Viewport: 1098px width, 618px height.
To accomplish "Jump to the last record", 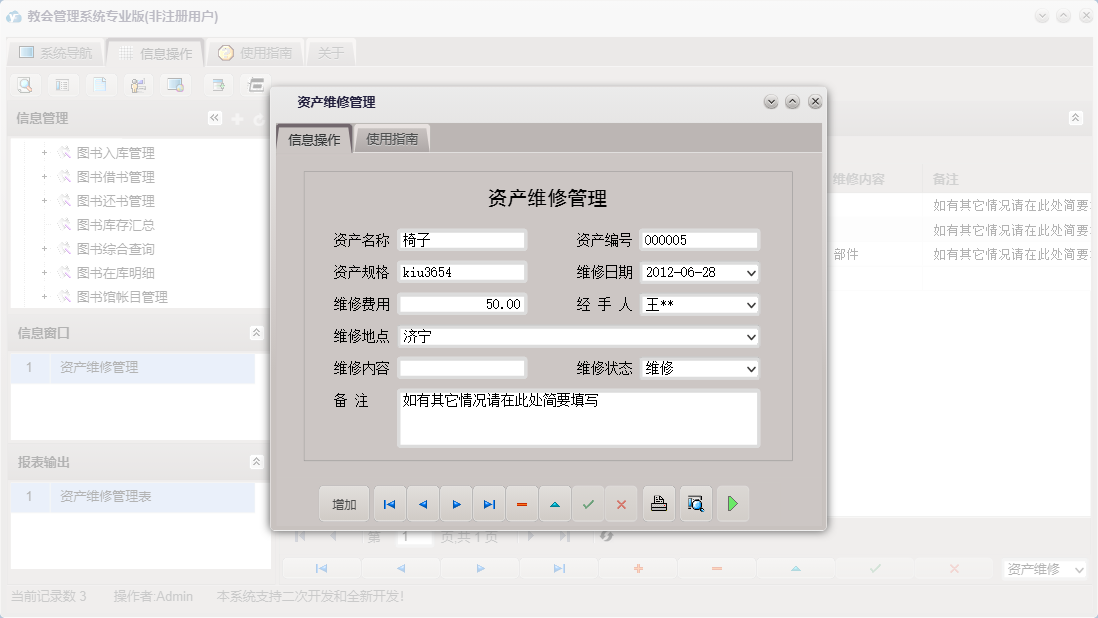I will coord(488,504).
